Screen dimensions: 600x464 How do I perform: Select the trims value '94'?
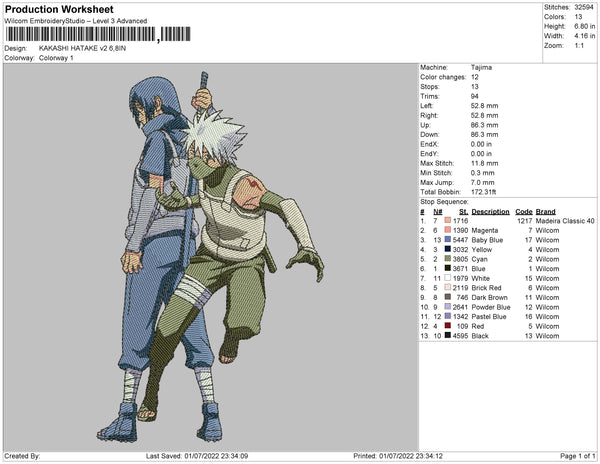(474, 96)
